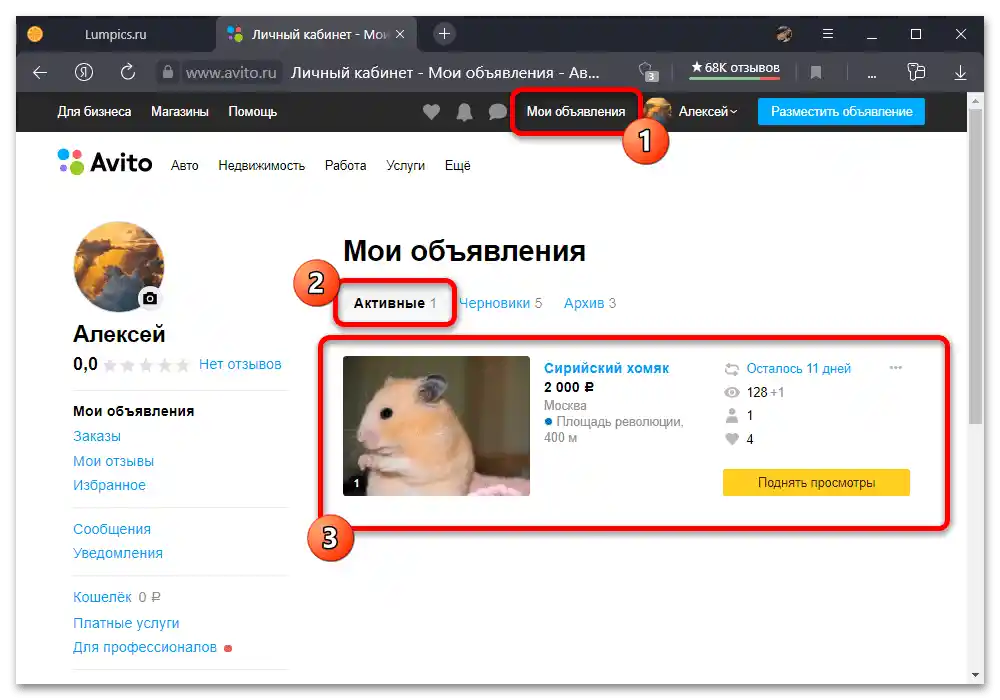This screenshot has width=1000, height=700.
Task: Open Сообщения in the sidebar
Action: click(112, 529)
